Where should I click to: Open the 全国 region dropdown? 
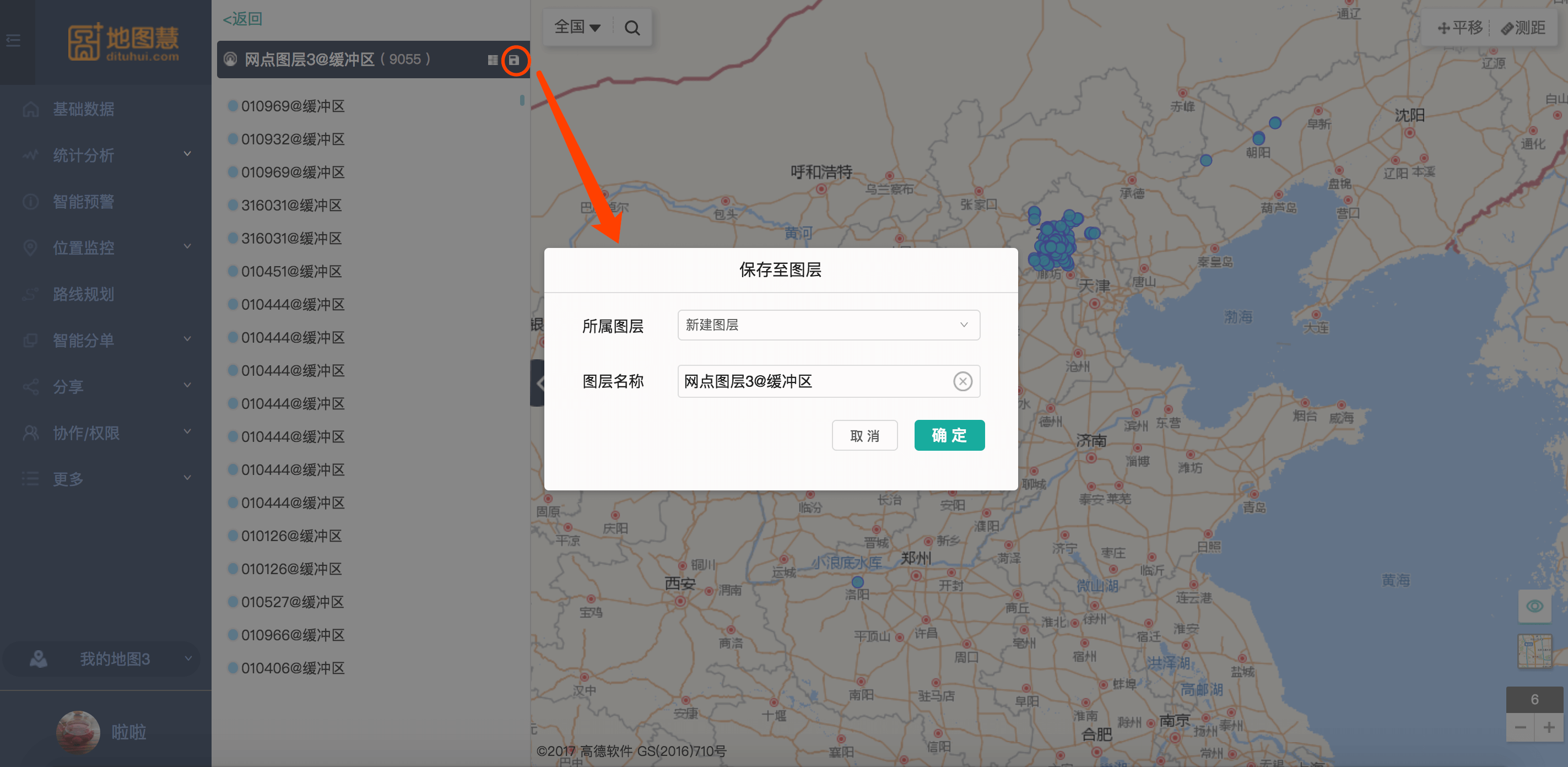point(577,28)
